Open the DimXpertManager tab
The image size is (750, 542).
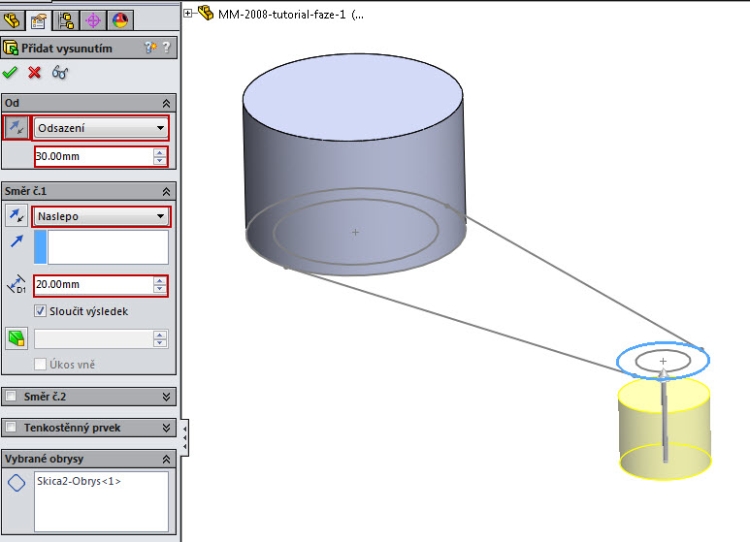93,21
